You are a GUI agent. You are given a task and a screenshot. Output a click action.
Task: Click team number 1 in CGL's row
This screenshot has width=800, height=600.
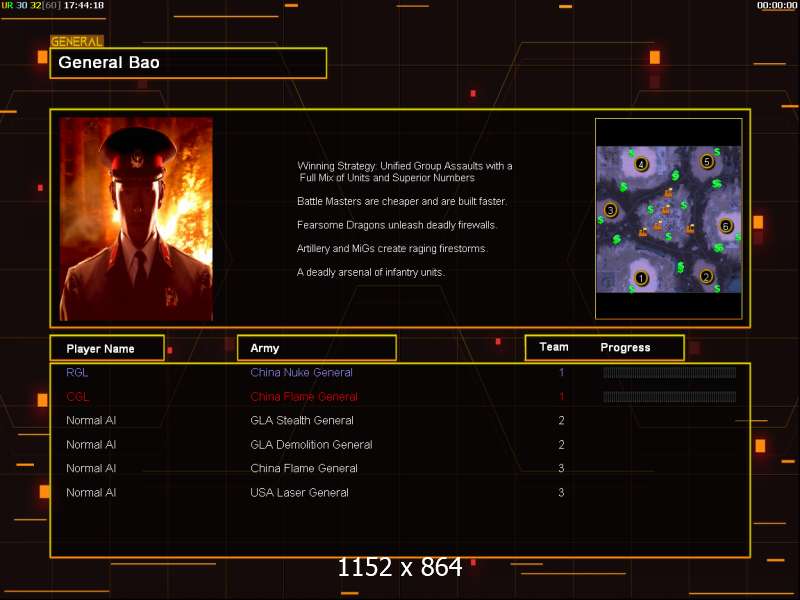pos(561,396)
